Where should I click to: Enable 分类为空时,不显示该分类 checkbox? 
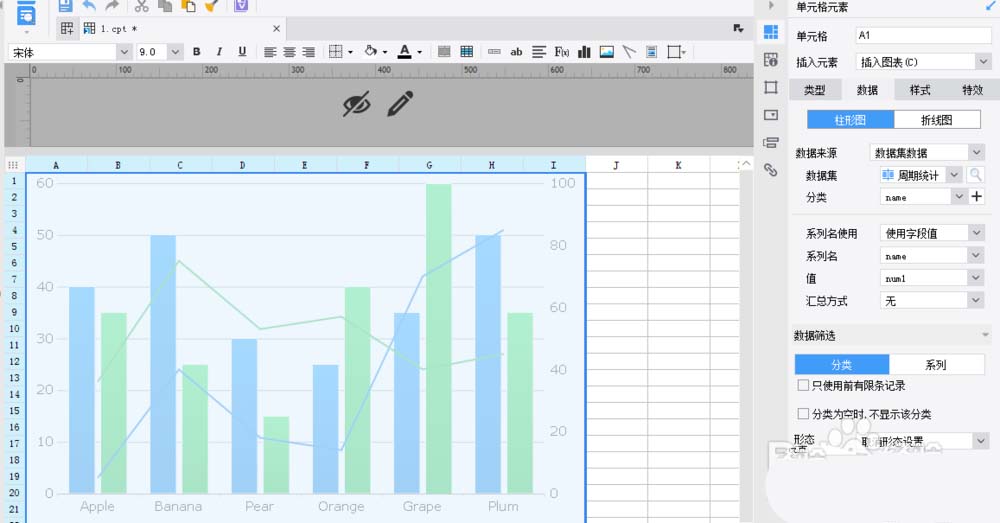click(x=804, y=413)
